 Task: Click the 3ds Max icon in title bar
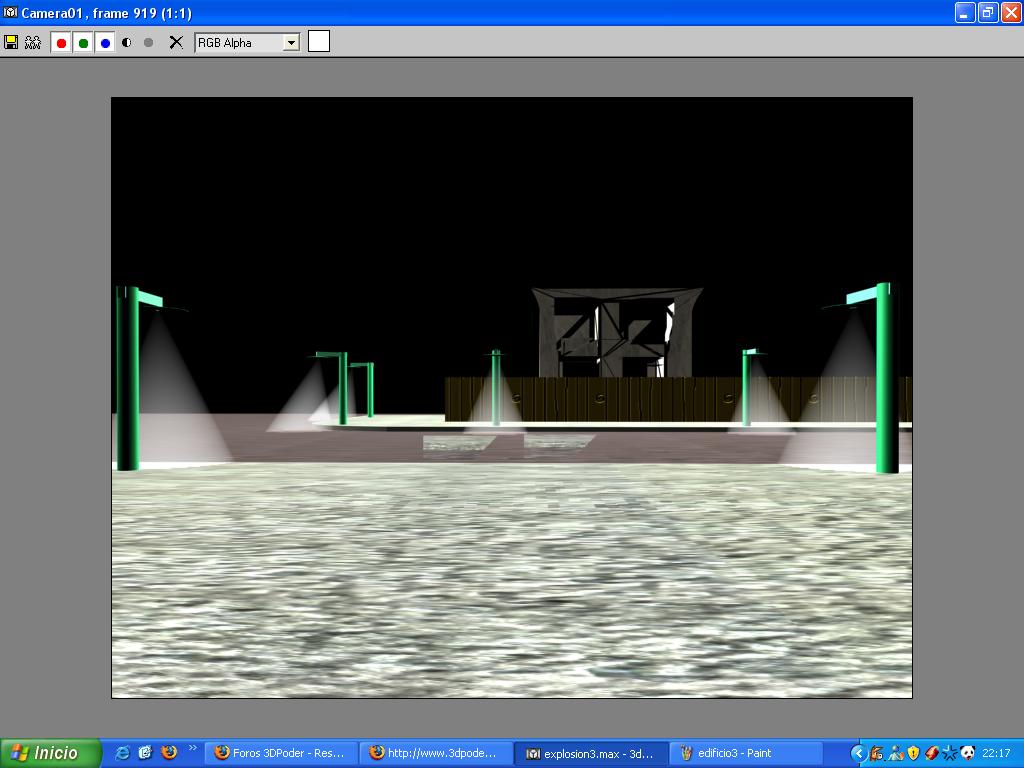(10, 12)
